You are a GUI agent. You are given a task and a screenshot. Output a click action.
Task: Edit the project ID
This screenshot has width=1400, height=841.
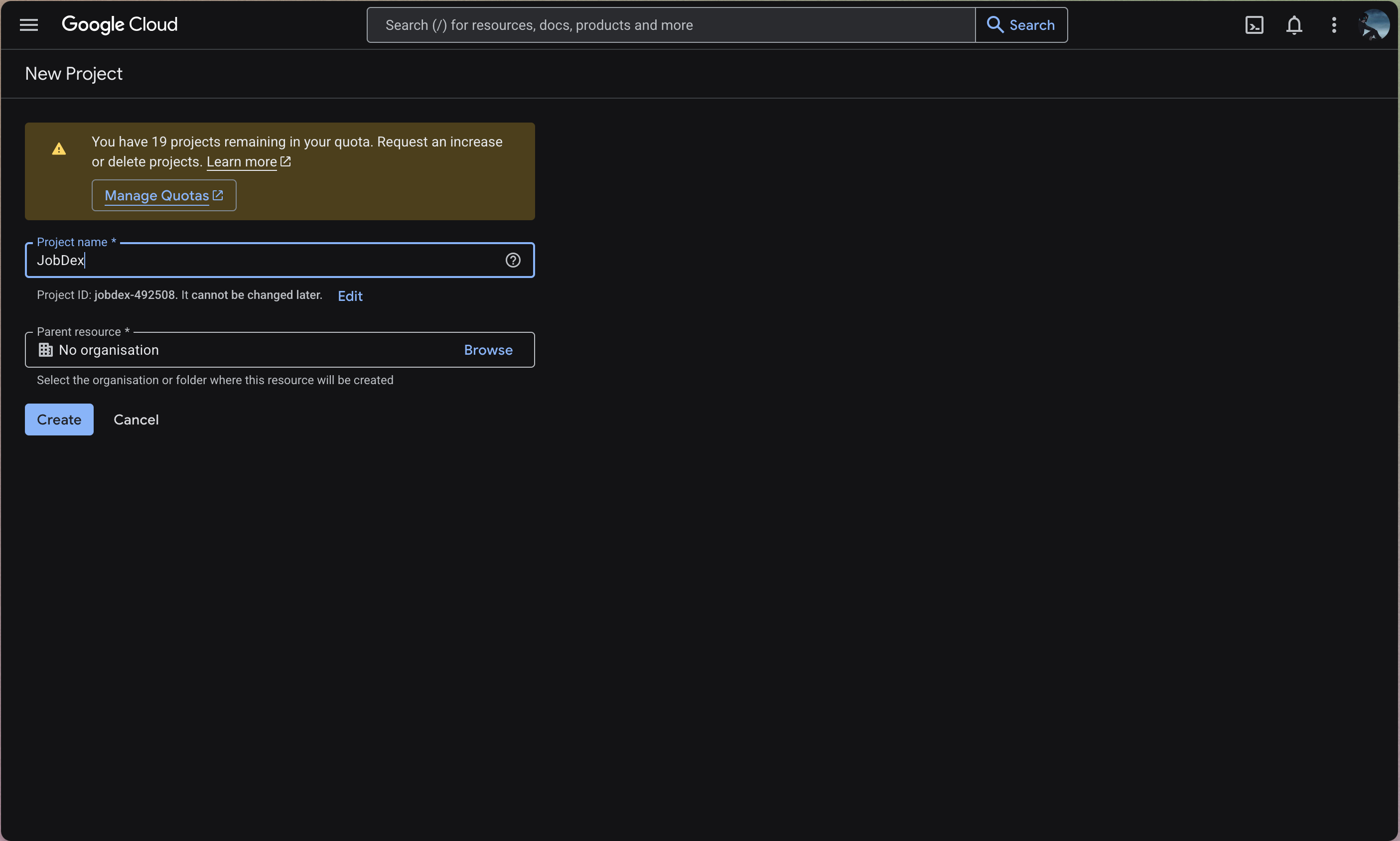click(x=350, y=296)
